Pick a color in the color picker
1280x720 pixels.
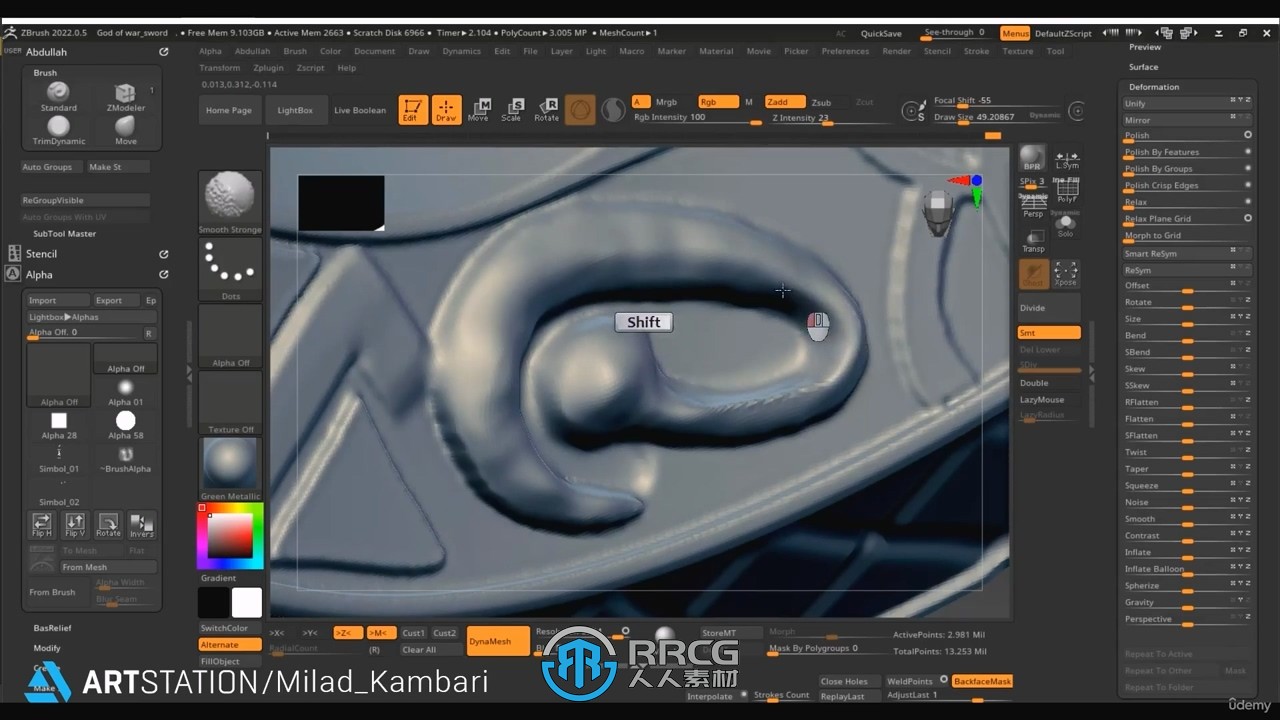(x=230, y=535)
